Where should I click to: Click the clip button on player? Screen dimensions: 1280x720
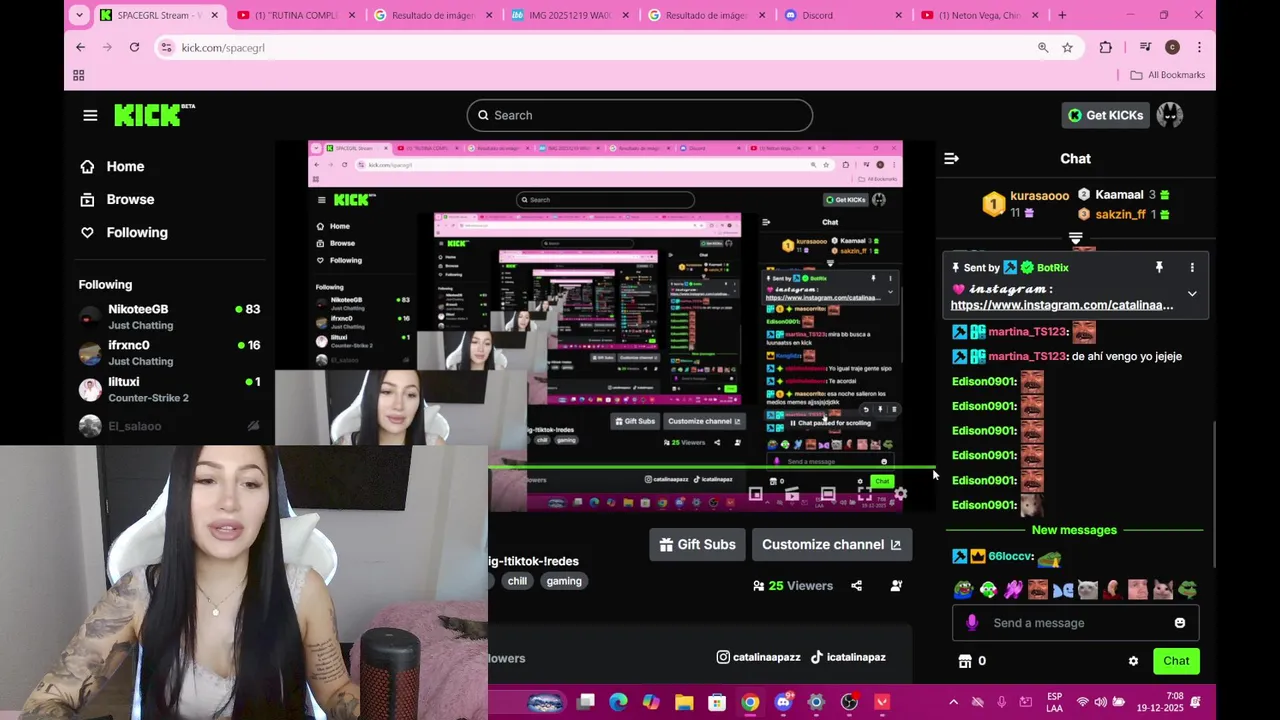(792, 494)
